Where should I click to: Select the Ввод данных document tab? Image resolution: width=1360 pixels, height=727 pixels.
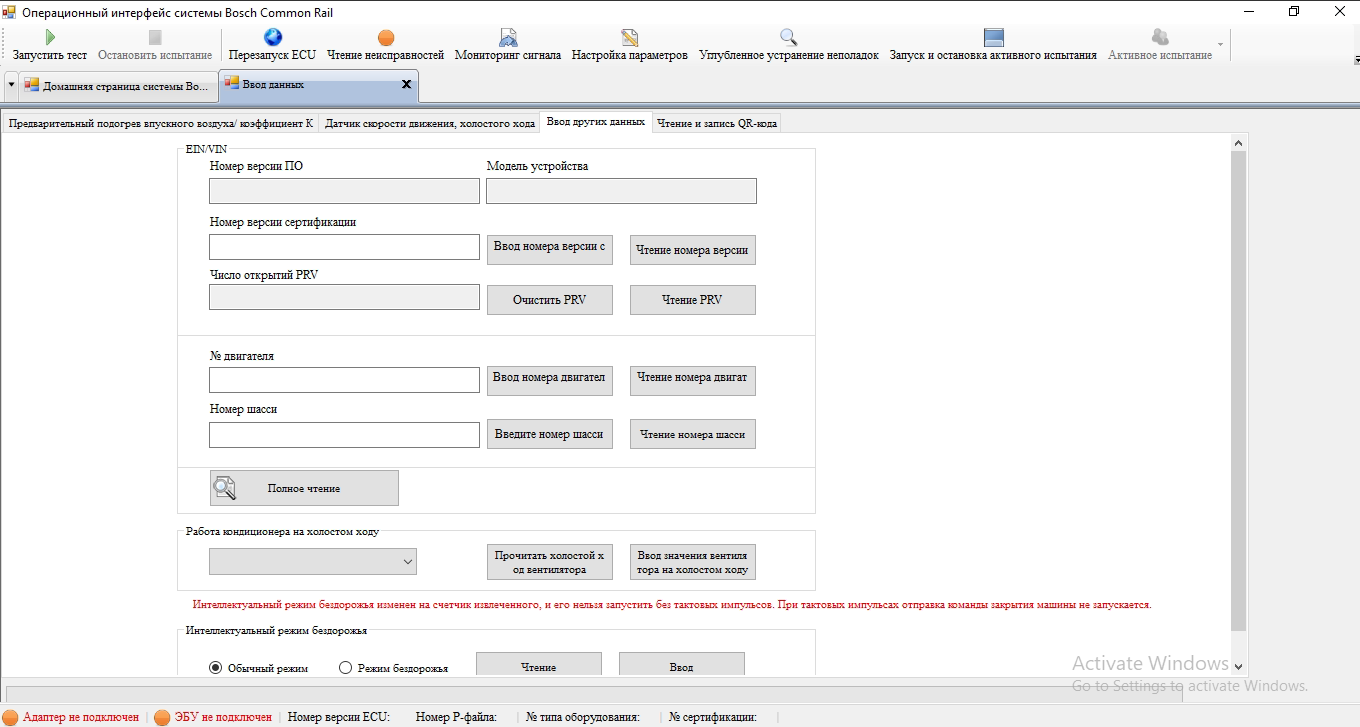tap(319, 85)
